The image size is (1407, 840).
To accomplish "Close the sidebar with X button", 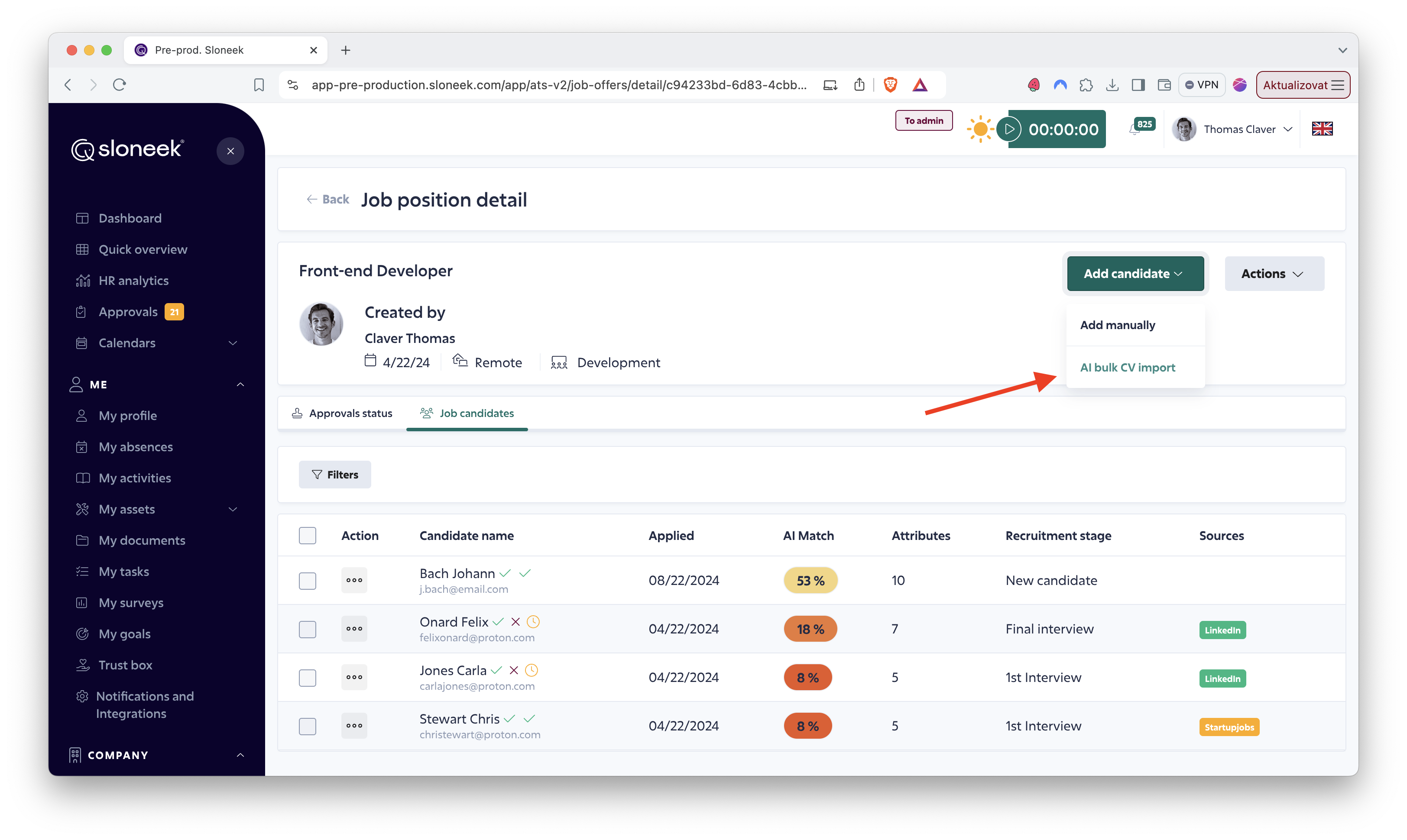I will point(230,151).
